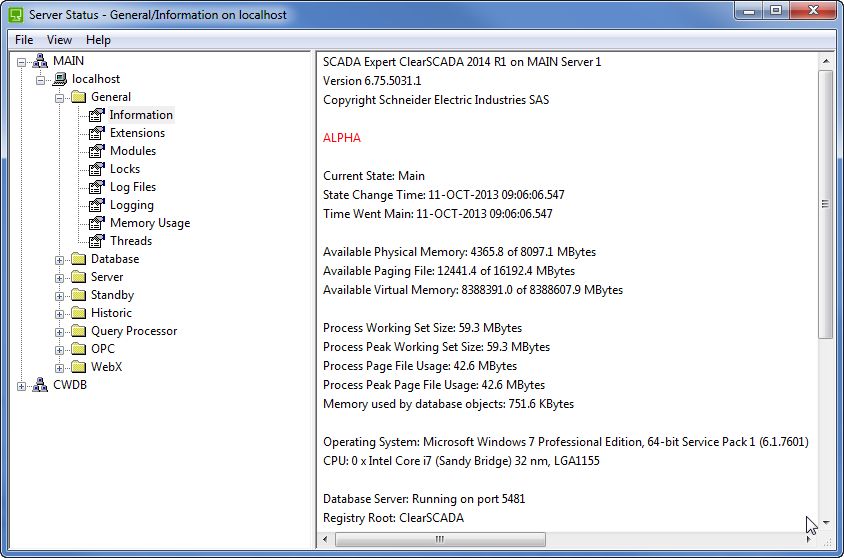
Task: Click the Database Server port 5481 line
Action: pyautogui.click(x=424, y=499)
